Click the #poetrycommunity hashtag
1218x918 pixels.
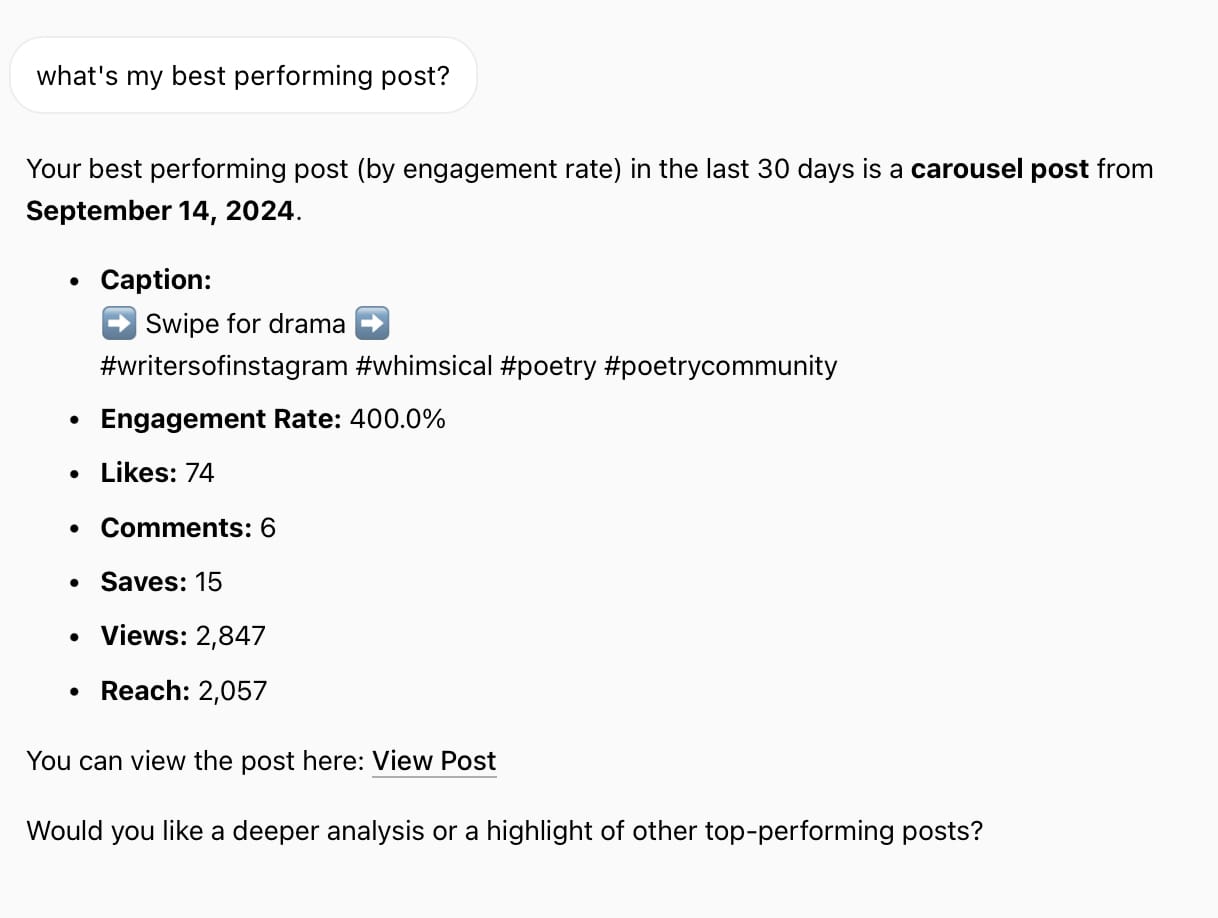pos(721,366)
